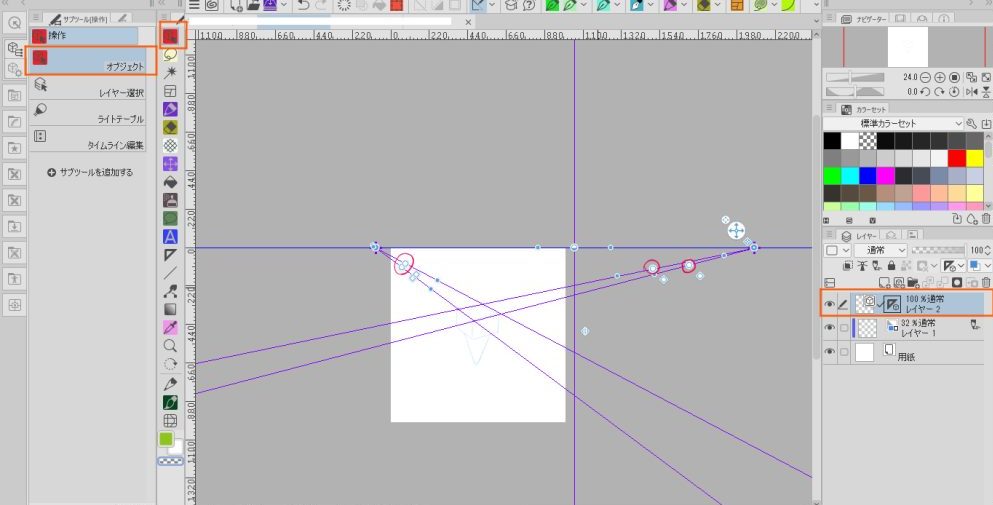
Task: Toggle visibility of Layer 1 (32%)
Action: 829,328
